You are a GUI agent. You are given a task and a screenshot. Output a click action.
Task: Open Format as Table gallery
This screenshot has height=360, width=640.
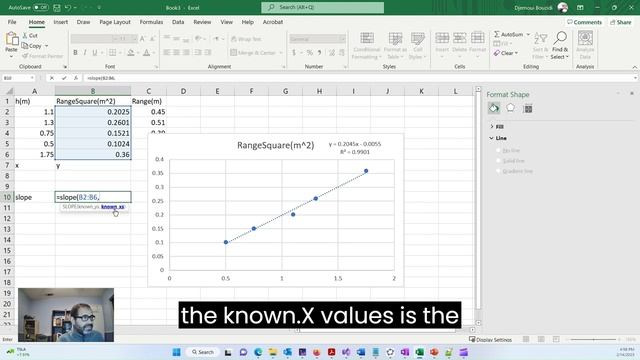point(395,46)
